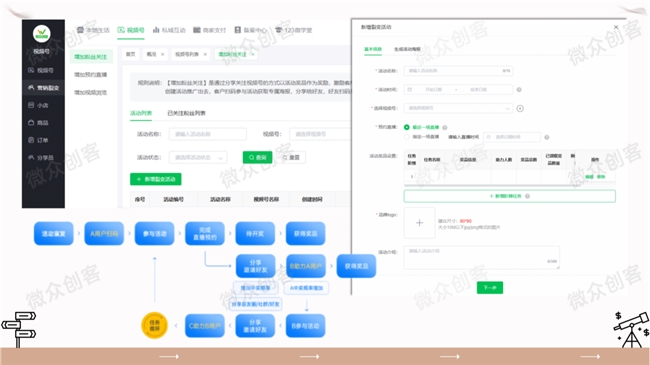This screenshot has width=650, height=365.
Task: Click the 小店 sidebar icon
Action: pyautogui.click(x=31, y=105)
